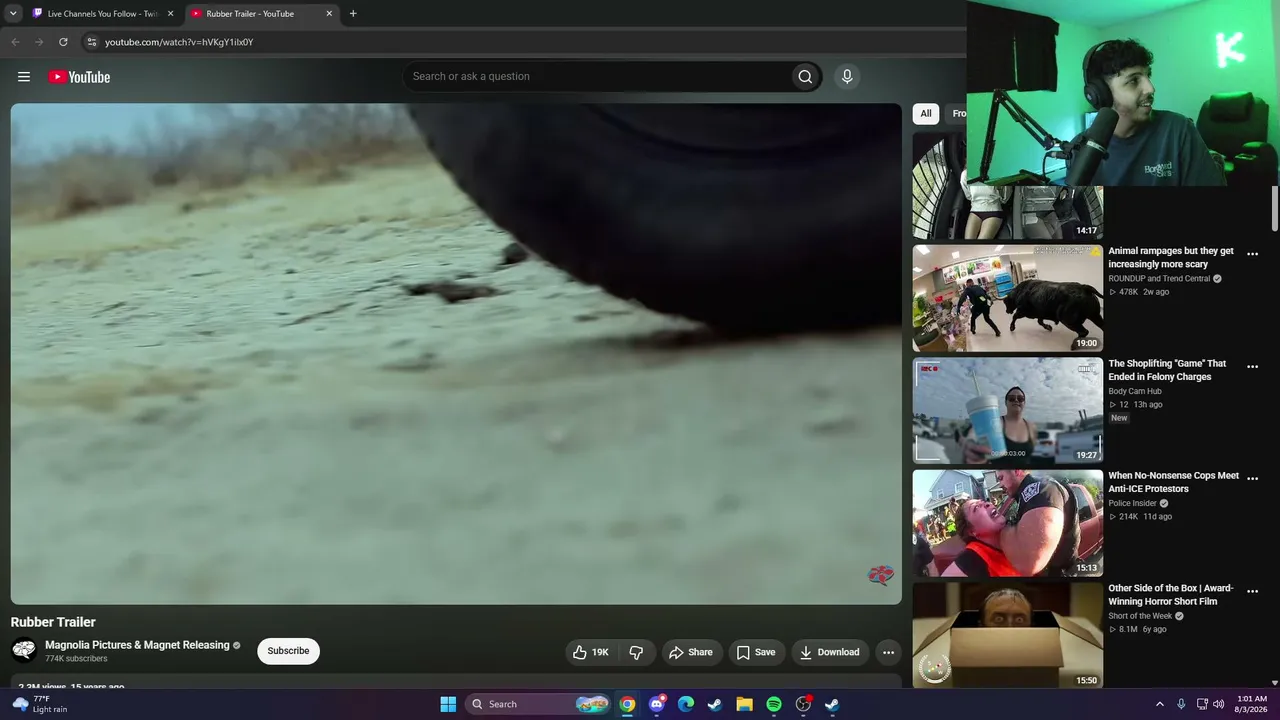Image resolution: width=1280 pixels, height=720 pixels.
Task: Click the 14:17 video thumbnail
Action: 1008,212
